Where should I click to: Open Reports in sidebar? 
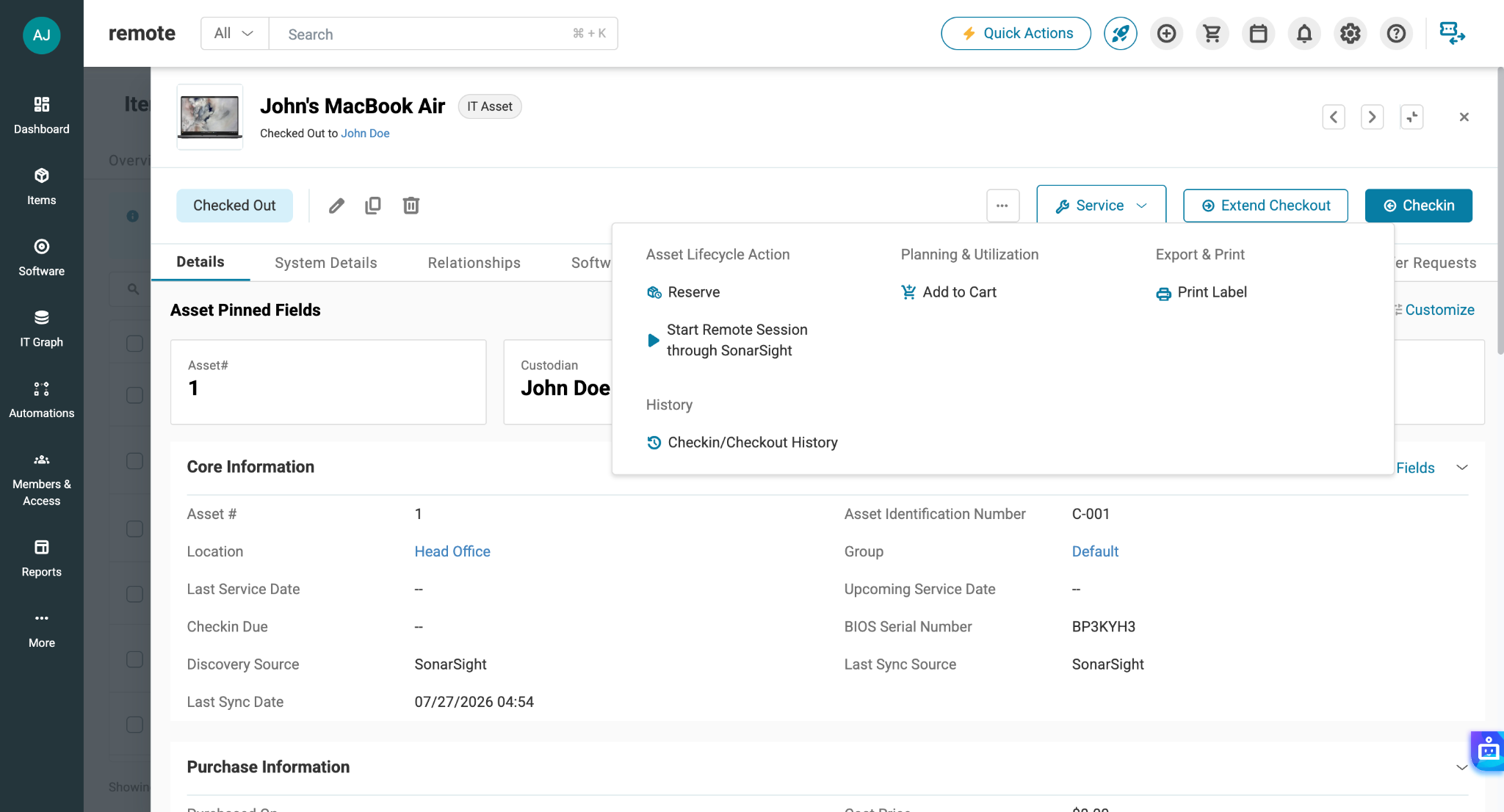[x=41, y=559]
